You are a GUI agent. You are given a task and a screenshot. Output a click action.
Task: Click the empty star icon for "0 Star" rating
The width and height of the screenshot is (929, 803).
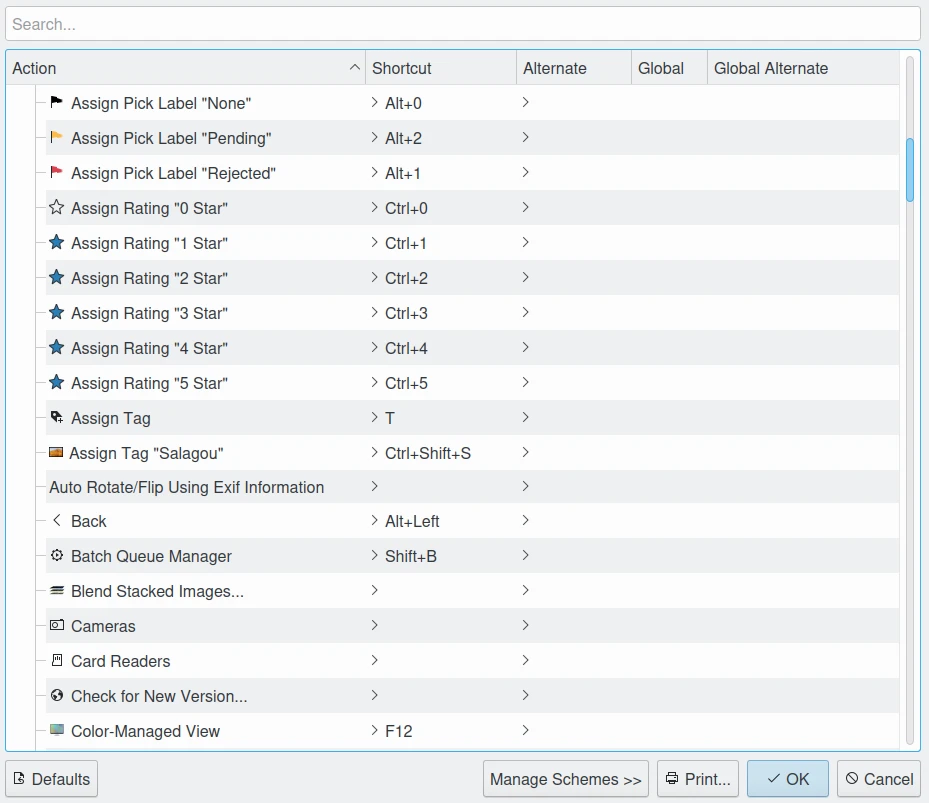tap(56, 207)
